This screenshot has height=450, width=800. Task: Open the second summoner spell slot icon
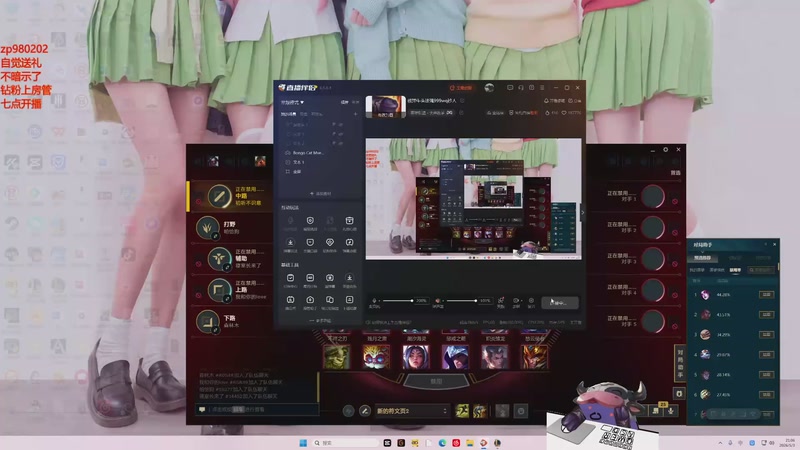tap(480, 411)
